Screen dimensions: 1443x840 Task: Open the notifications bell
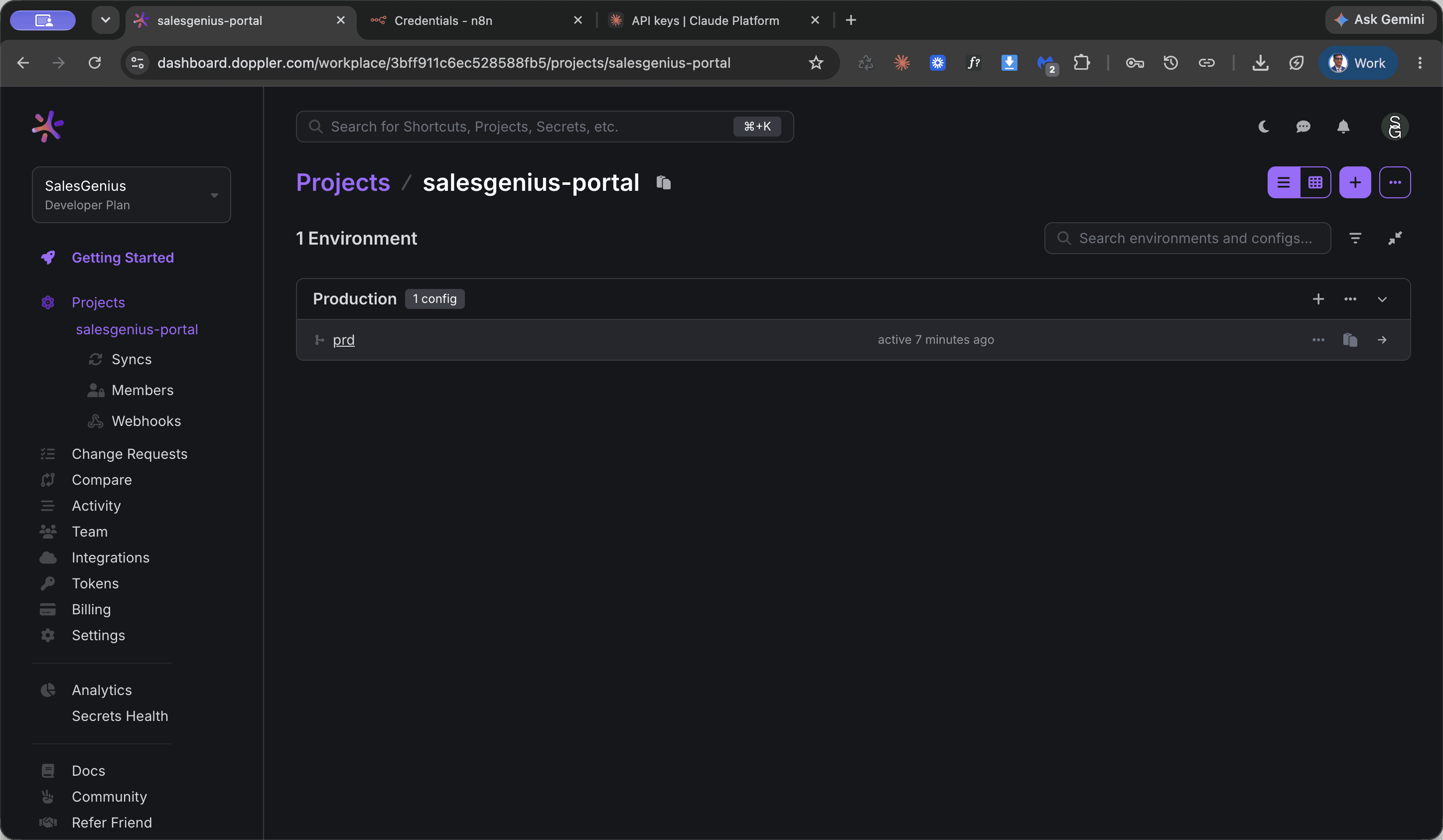[x=1343, y=127]
